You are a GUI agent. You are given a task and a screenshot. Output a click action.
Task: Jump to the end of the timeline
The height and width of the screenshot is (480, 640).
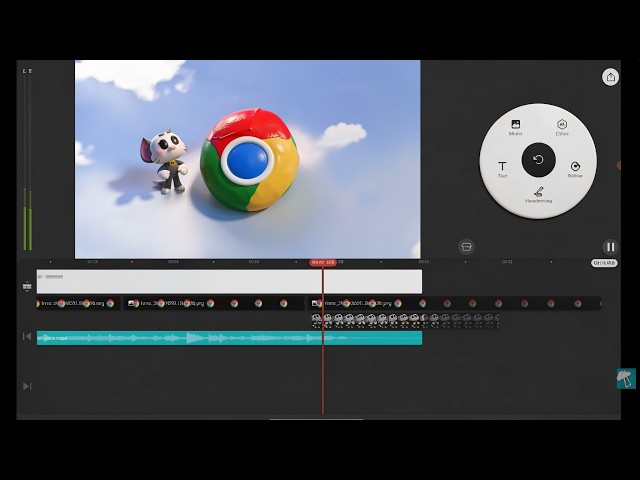27,386
